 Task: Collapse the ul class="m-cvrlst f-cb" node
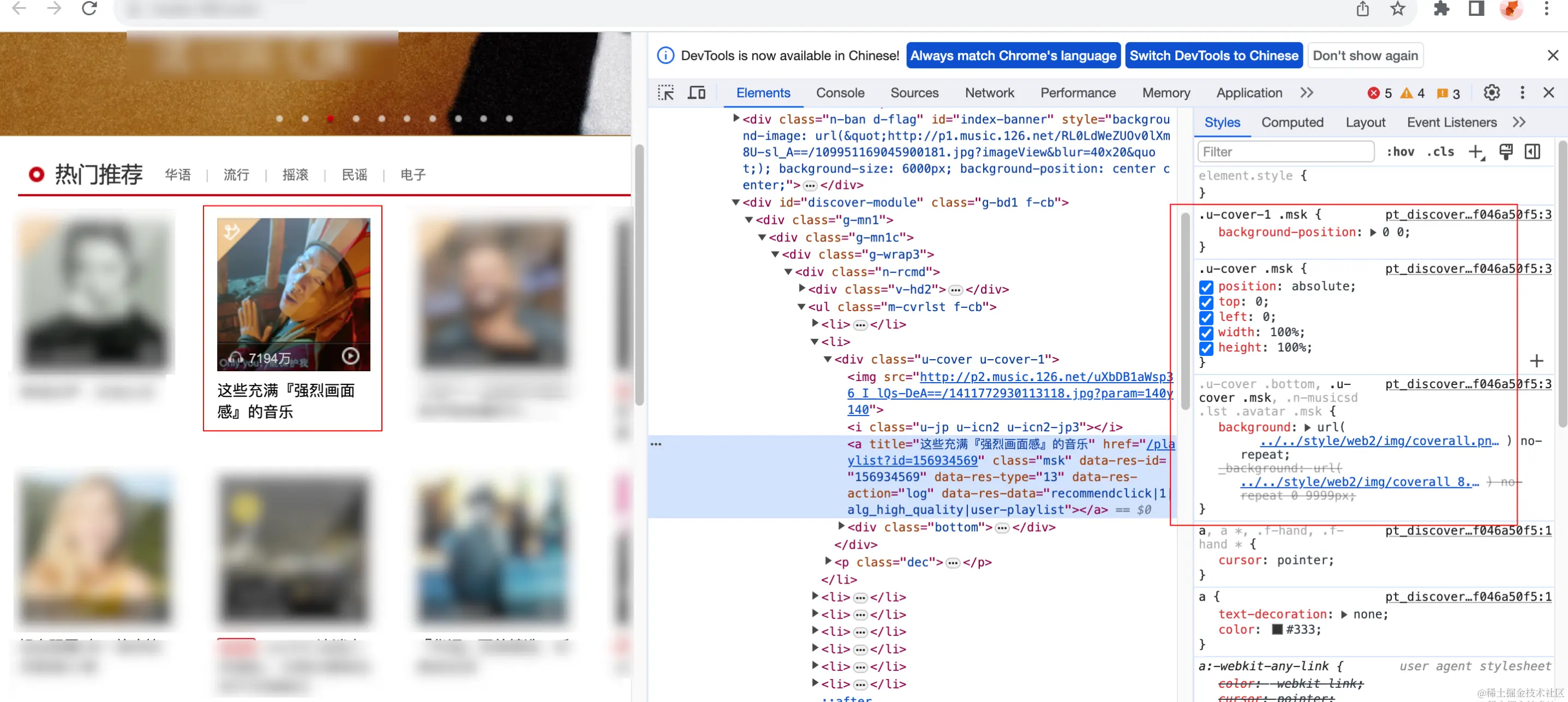click(801, 307)
